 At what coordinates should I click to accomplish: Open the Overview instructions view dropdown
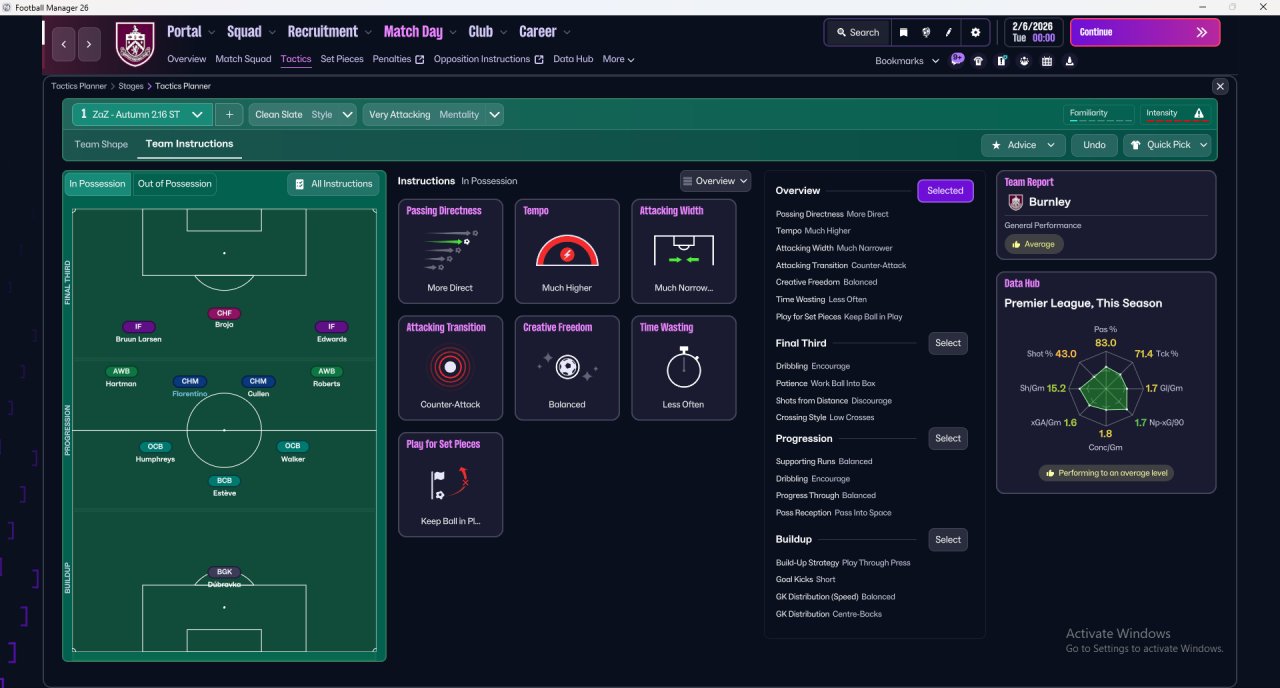(715, 181)
